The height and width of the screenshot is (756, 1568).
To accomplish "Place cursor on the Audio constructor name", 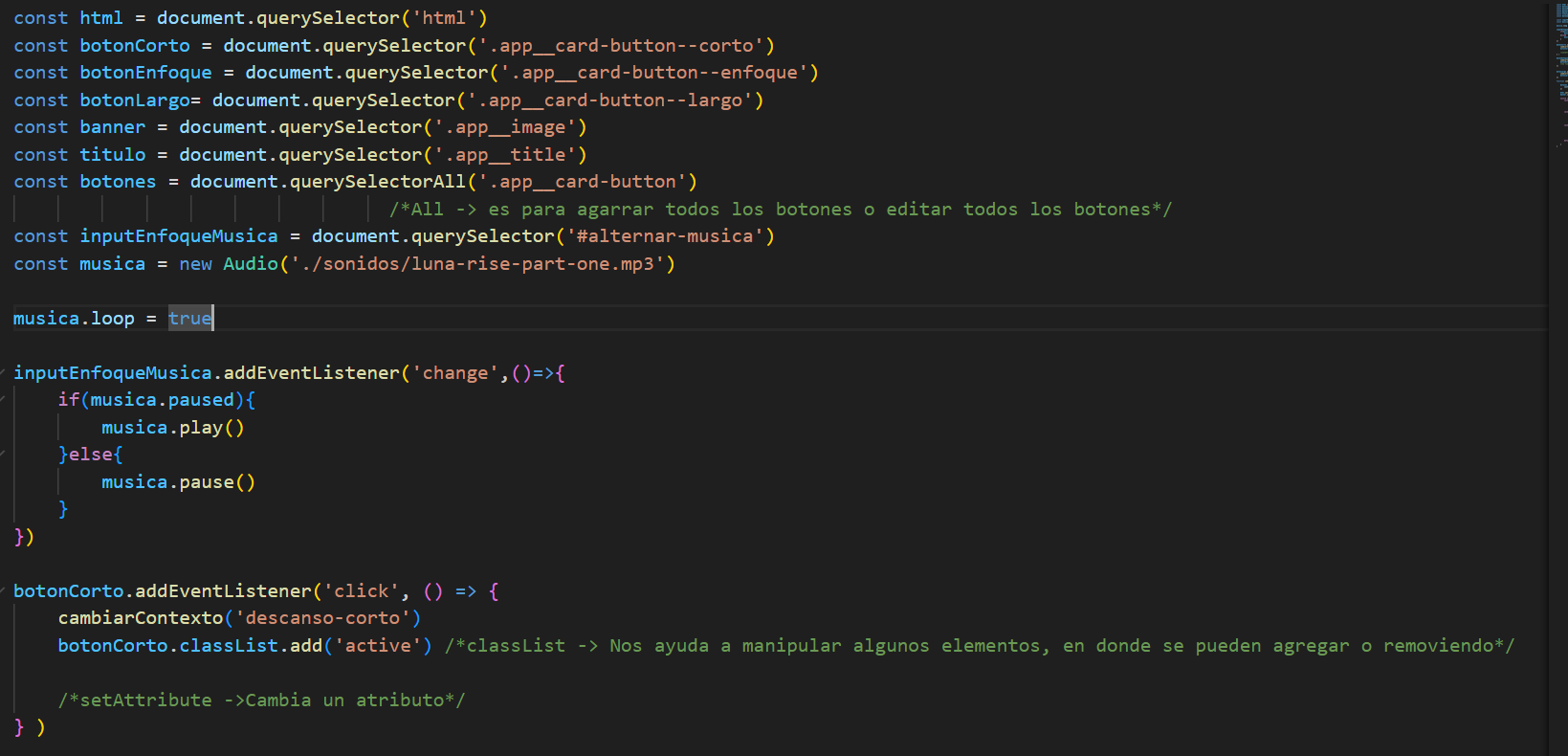I will point(251,264).
